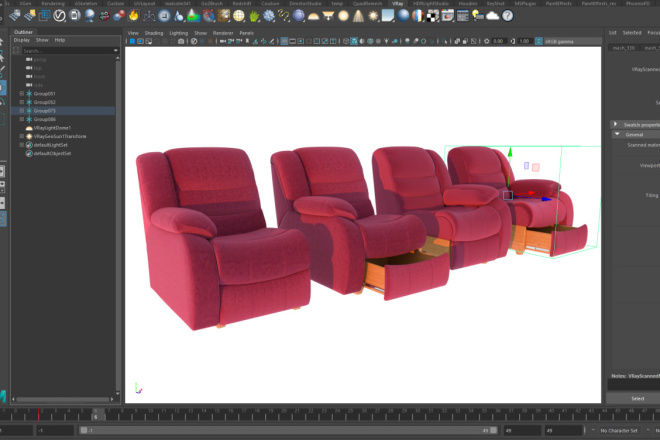The height and width of the screenshot is (440, 660).
Task: Toggle the highlighted textured display viewport icon
Action: (x=354, y=41)
